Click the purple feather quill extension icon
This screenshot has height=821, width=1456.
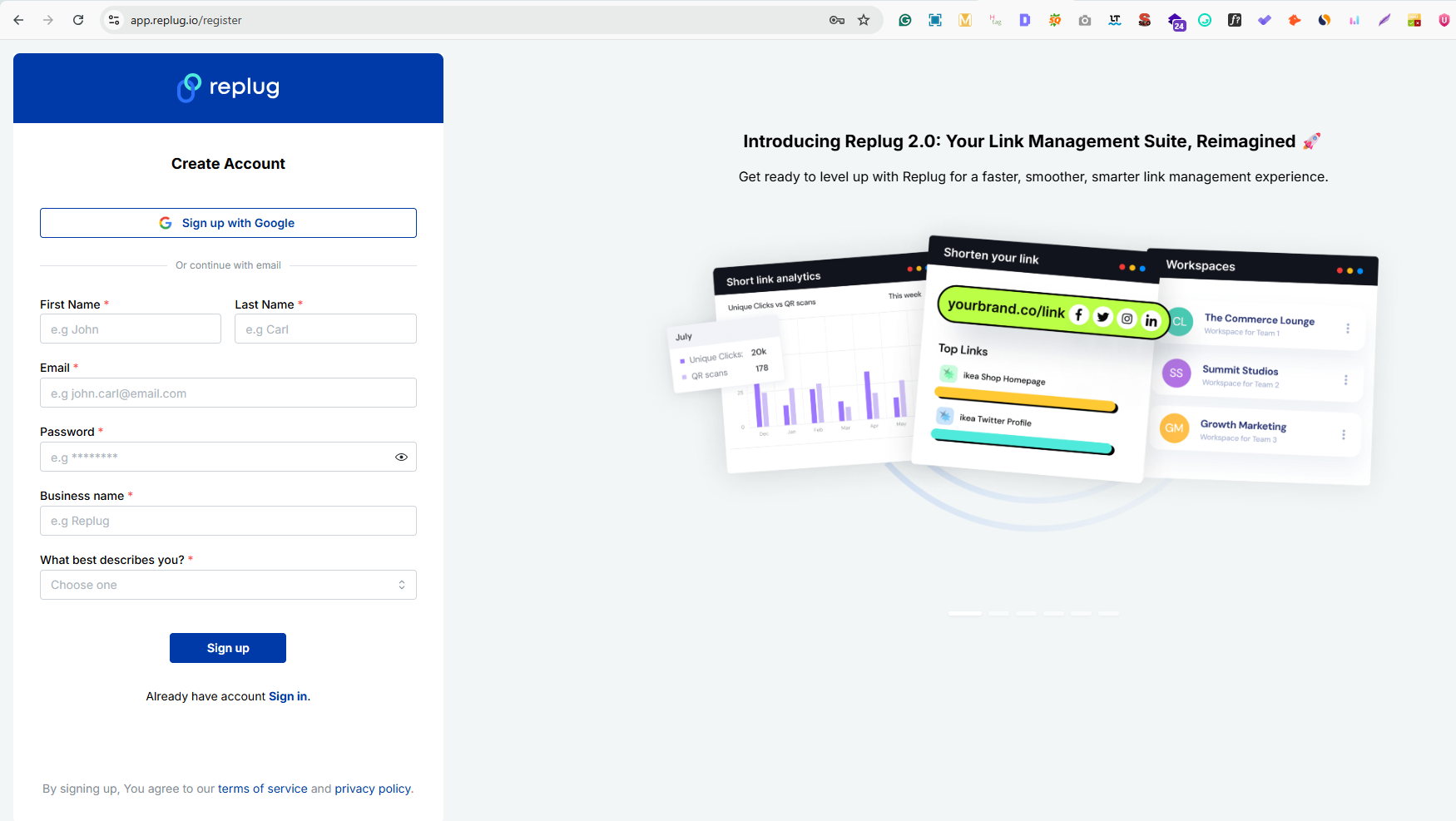1384,19
